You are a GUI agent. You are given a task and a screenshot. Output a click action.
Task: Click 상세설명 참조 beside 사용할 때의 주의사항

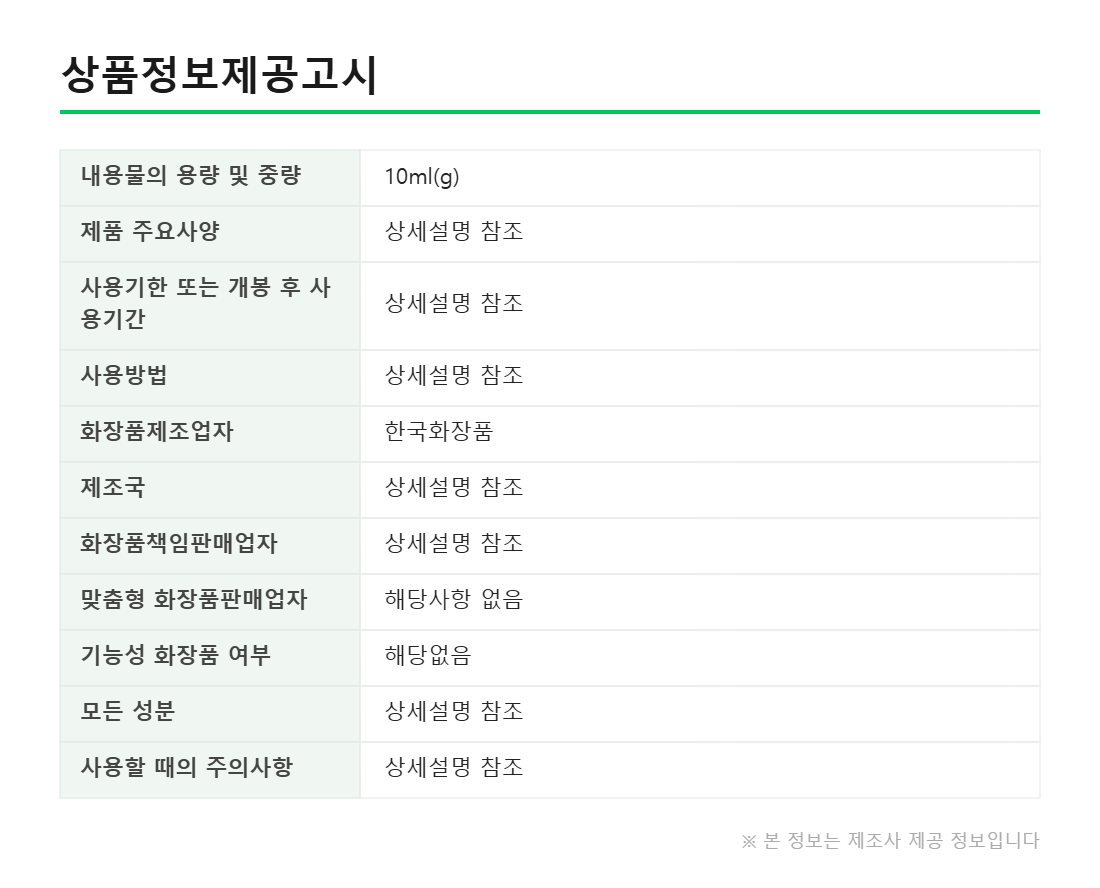(x=454, y=767)
